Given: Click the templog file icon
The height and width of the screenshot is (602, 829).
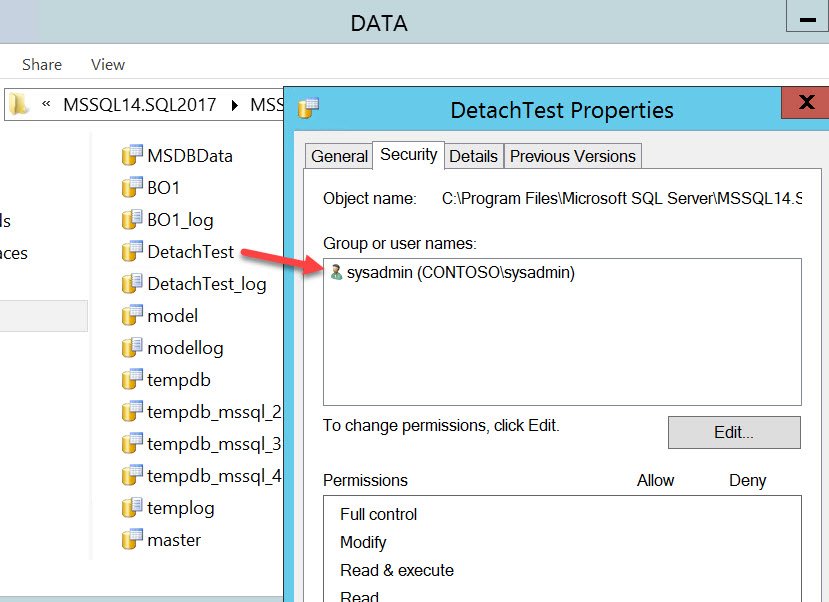Looking at the screenshot, I should click(132, 508).
